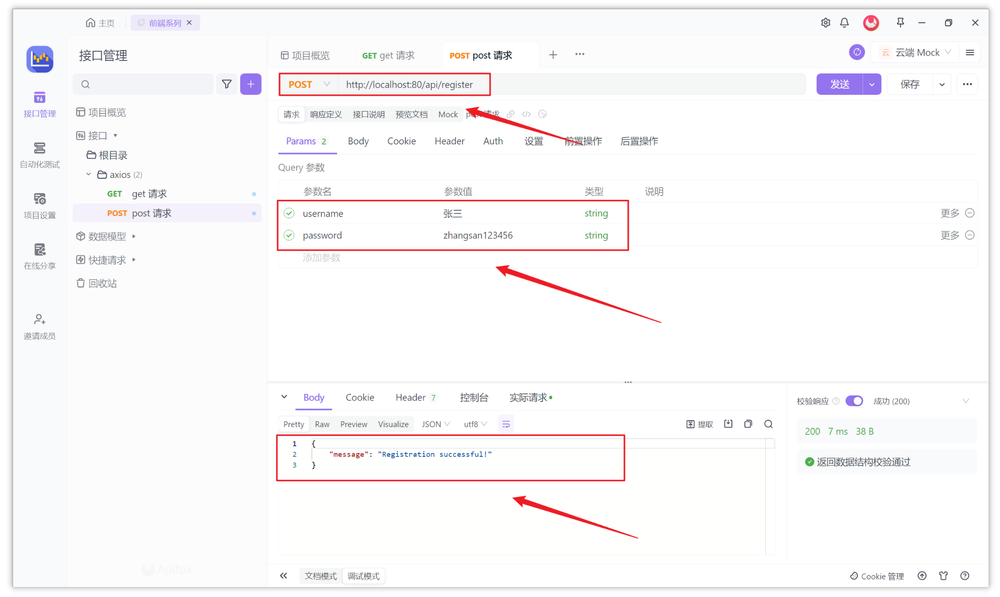Click the shirt theme icon in the status bar
Screen dimensions: 1000x597
(943, 576)
